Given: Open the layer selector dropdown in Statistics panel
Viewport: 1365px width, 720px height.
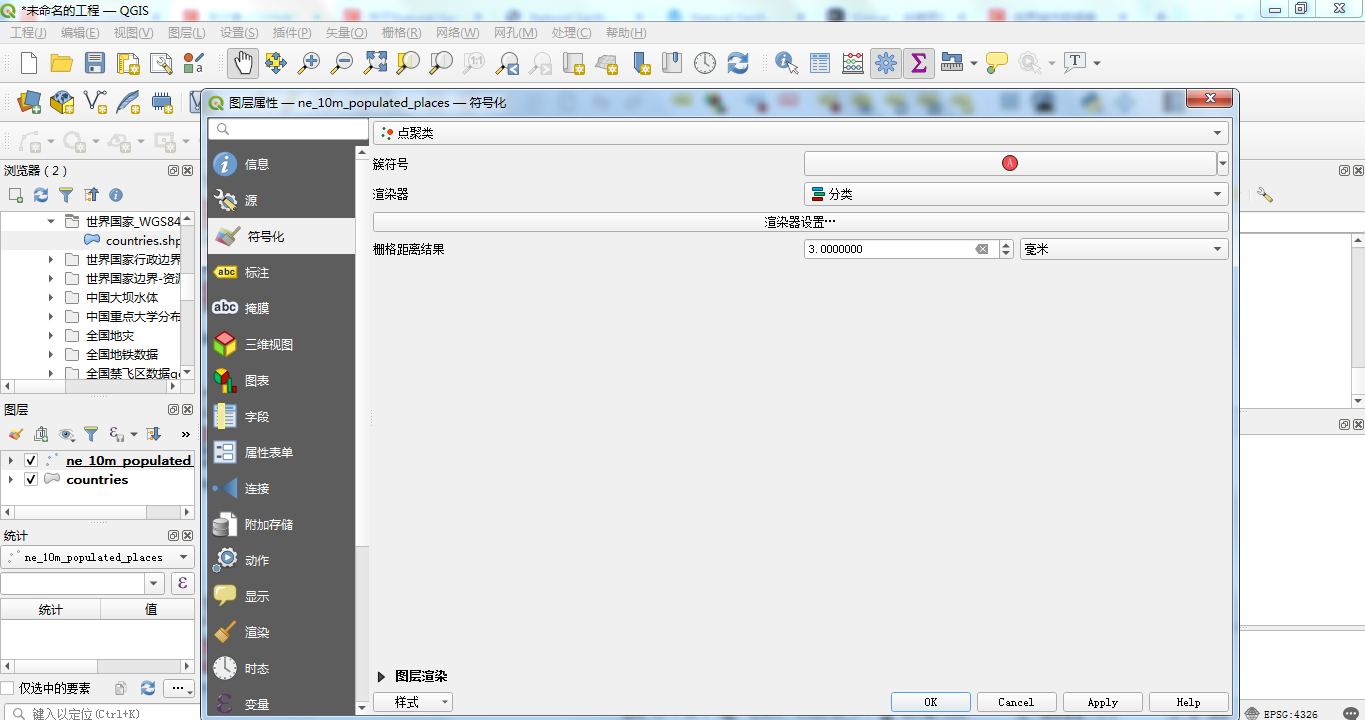Looking at the screenshot, I should [98, 557].
